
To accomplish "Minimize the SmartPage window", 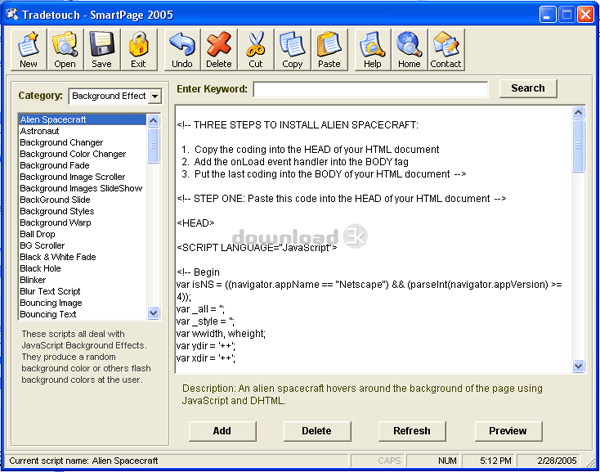I will [x=548, y=15].
